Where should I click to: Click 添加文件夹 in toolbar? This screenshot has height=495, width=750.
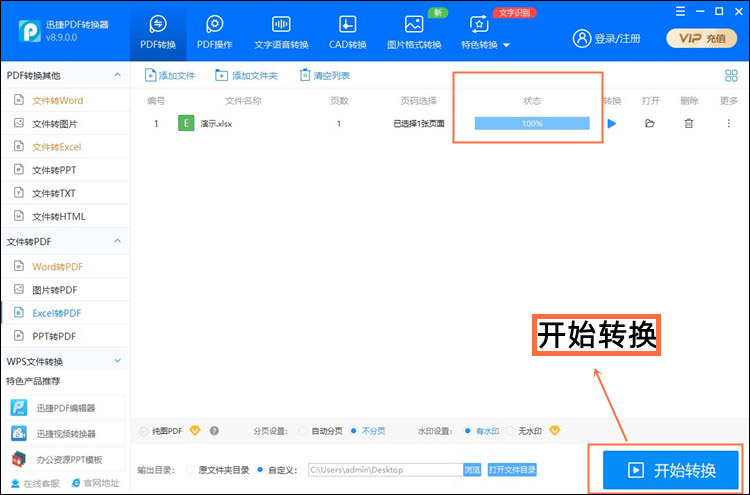tap(246, 75)
